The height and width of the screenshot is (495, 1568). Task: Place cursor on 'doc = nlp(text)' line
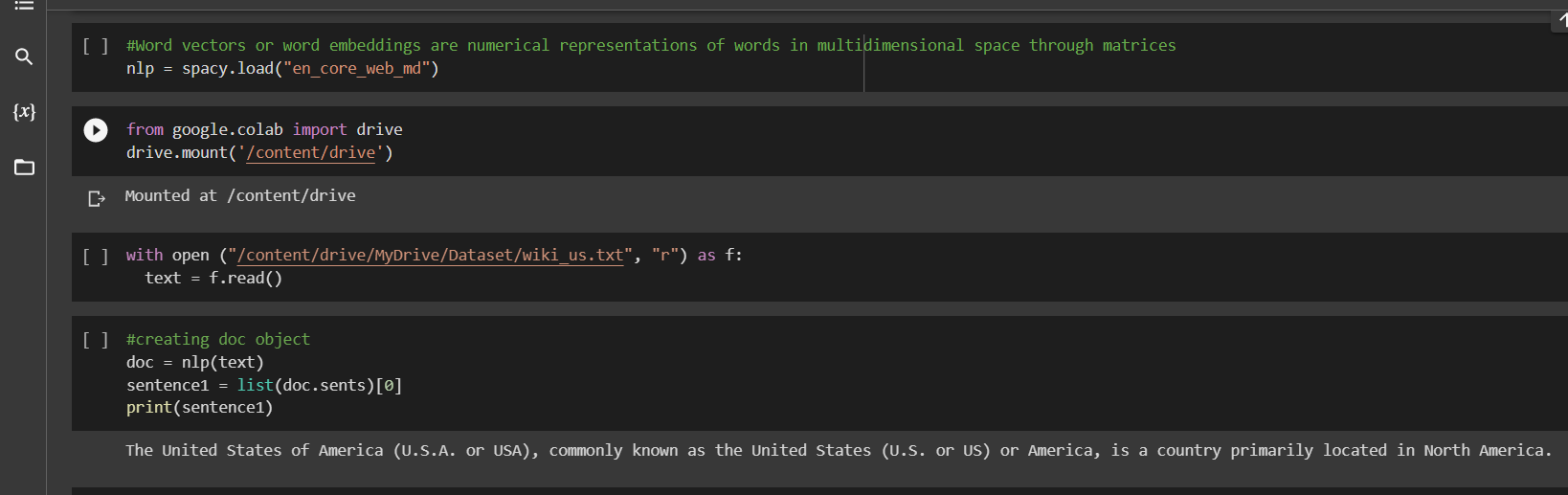point(195,362)
